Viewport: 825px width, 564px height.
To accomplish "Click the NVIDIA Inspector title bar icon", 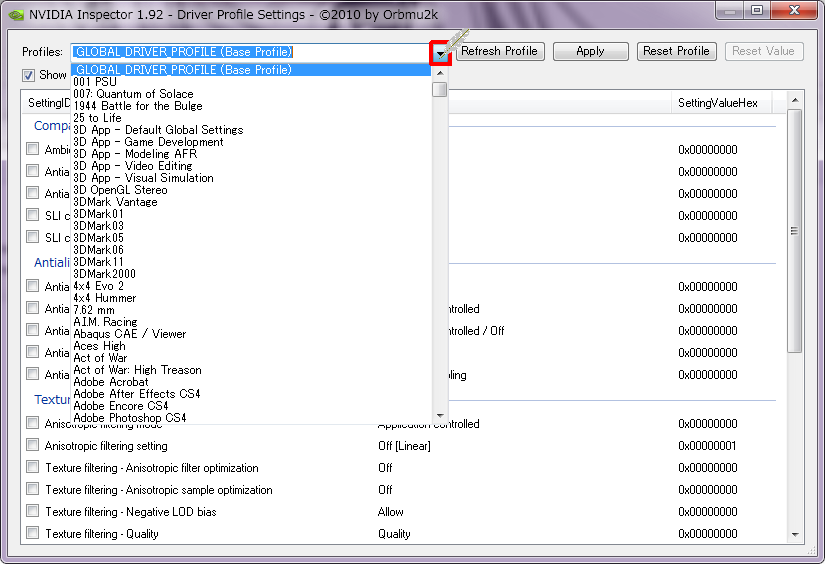I will click(16, 15).
